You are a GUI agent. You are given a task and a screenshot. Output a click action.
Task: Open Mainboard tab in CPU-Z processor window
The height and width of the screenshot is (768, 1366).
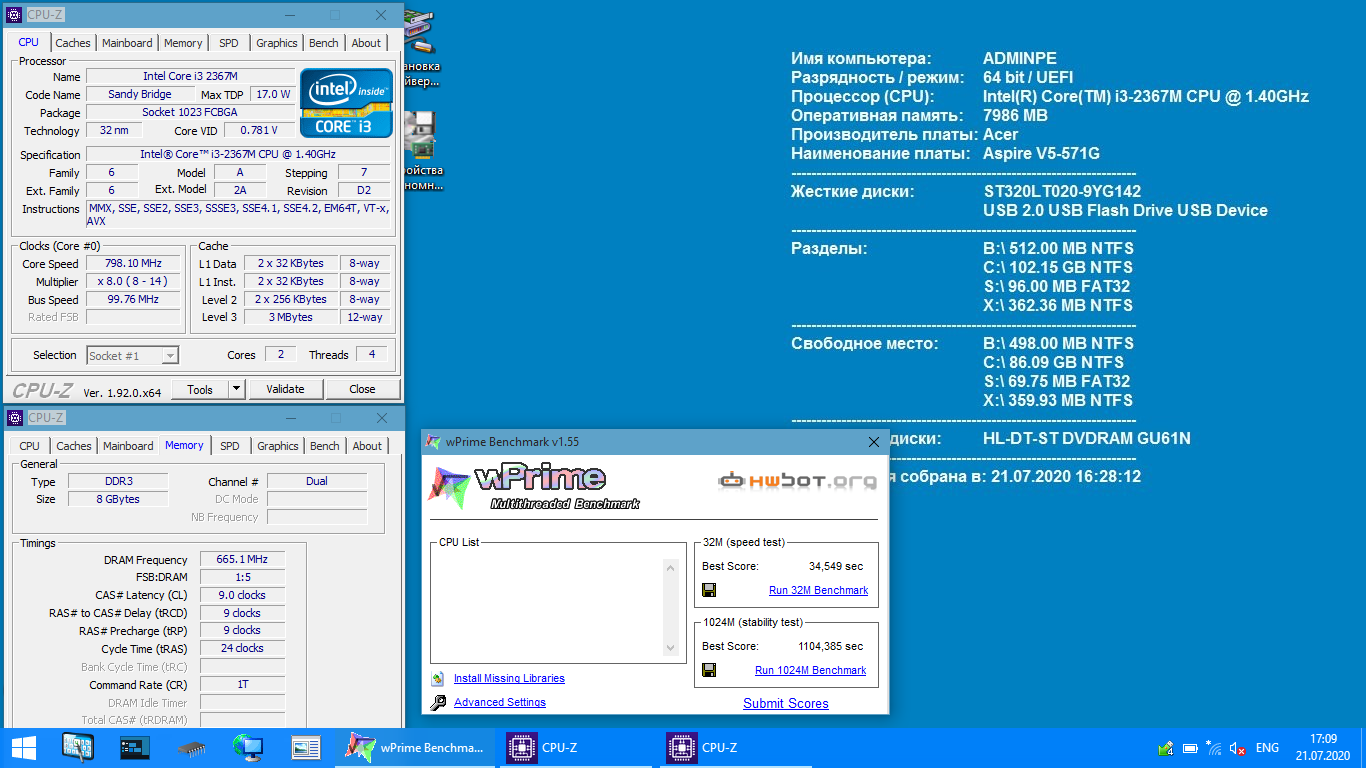pos(127,43)
